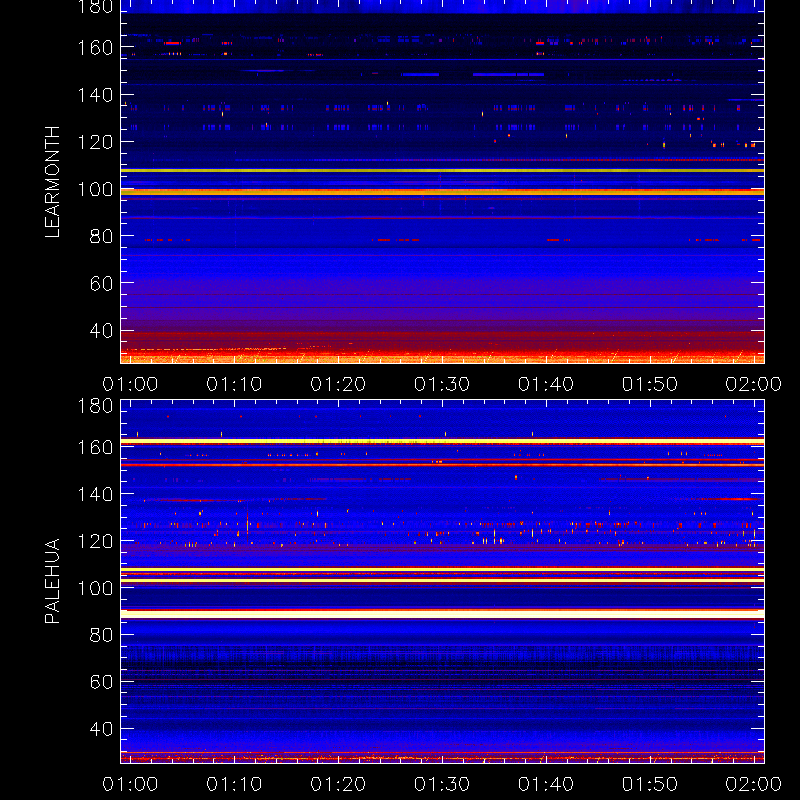800x800 pixels.
Task: Select the 60 tick label on LEARMONTH plot
Action: (x=101, y=283)
